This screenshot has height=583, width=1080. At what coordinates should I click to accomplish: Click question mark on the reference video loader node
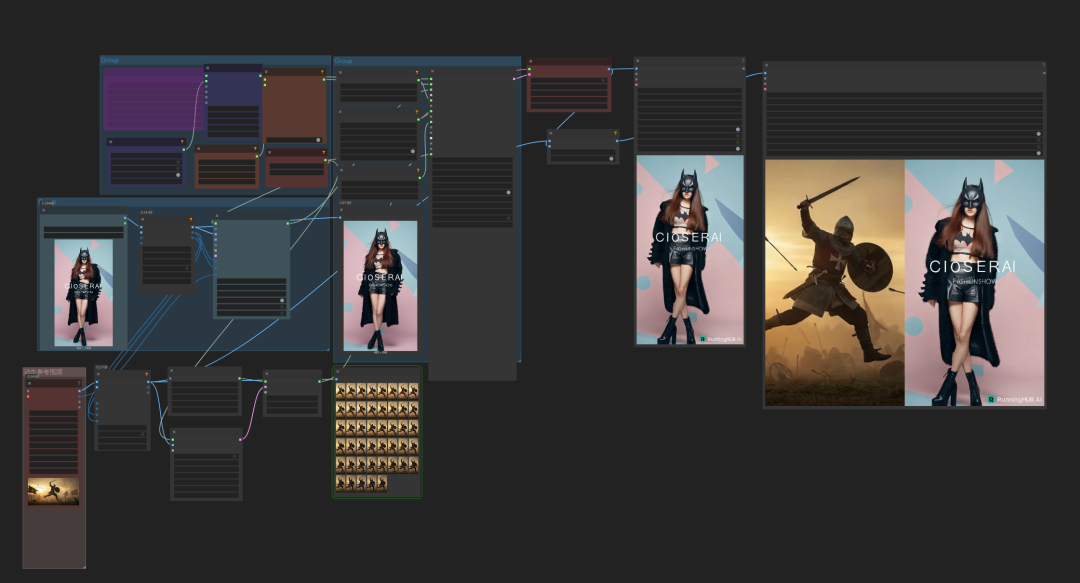coord(79,383)
